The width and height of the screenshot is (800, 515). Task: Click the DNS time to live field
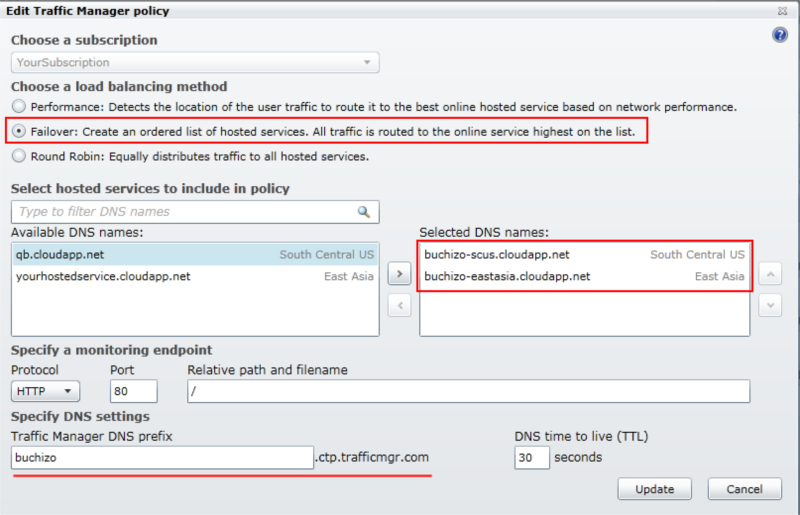click(531, 457)
